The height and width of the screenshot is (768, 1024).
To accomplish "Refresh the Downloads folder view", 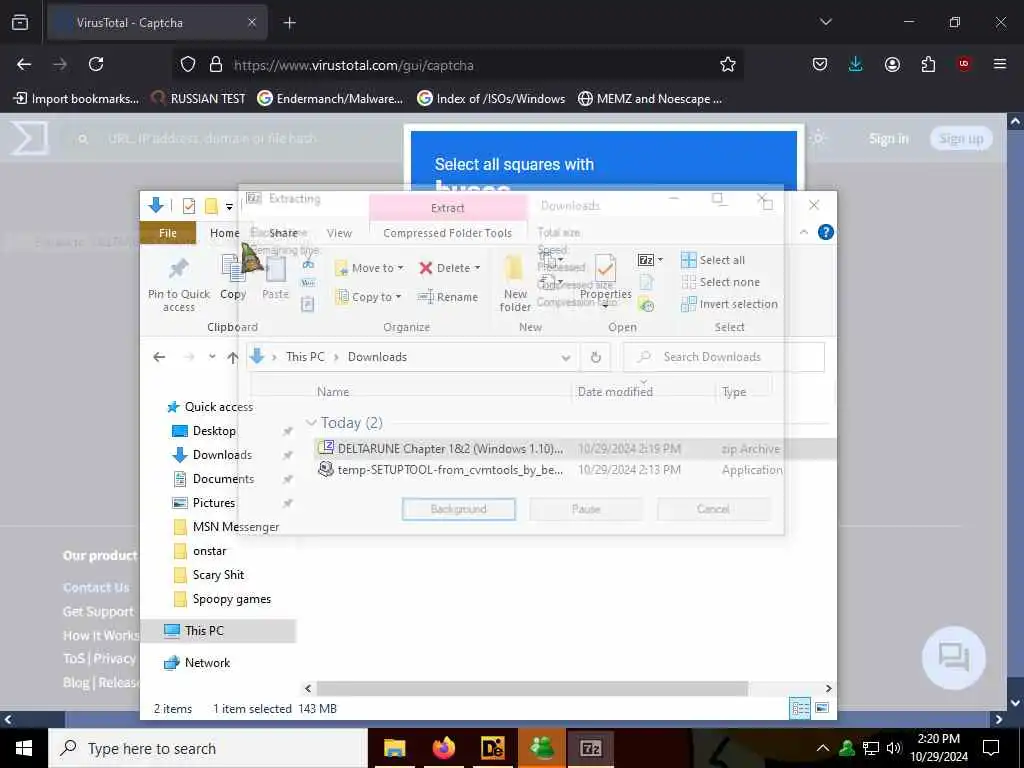I will click(x=595, y=357).
